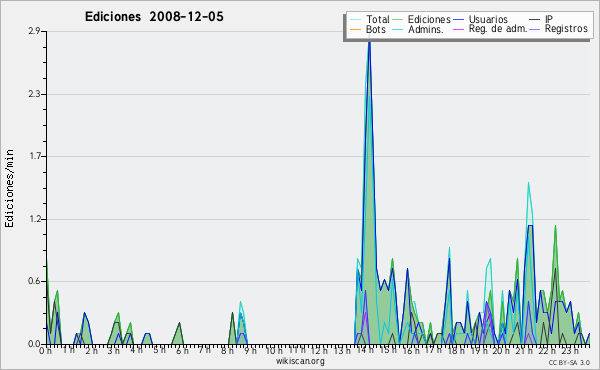Click the 'CC BY-SA 3.0' license text

569,362
